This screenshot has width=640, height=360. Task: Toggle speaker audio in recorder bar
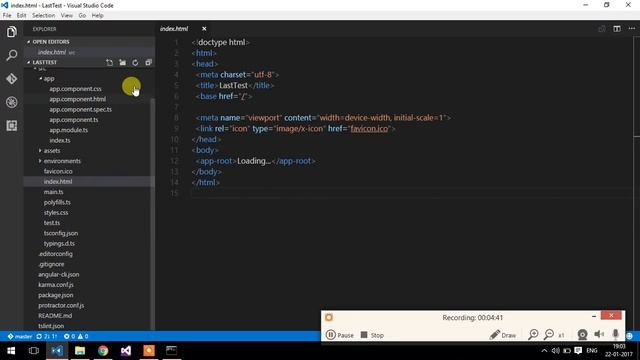[x=599, y=335]
